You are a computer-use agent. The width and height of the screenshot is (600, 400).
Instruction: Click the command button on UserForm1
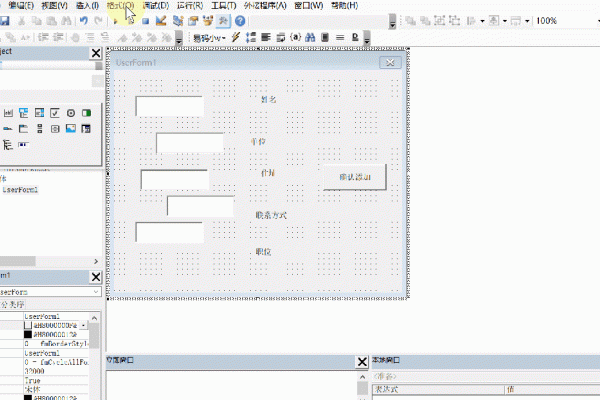355,176
